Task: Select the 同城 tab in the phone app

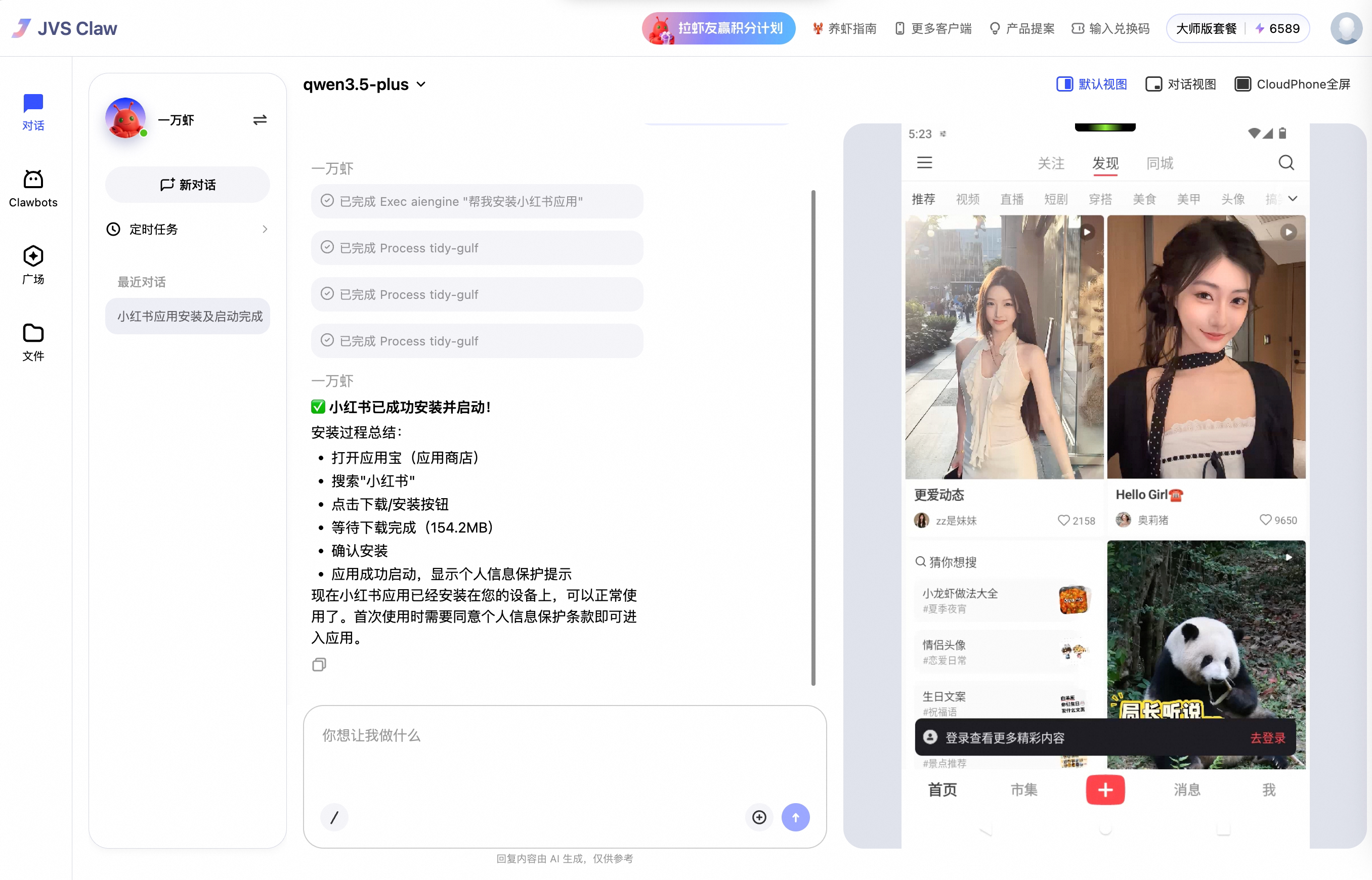Action: click(1160, 163)
